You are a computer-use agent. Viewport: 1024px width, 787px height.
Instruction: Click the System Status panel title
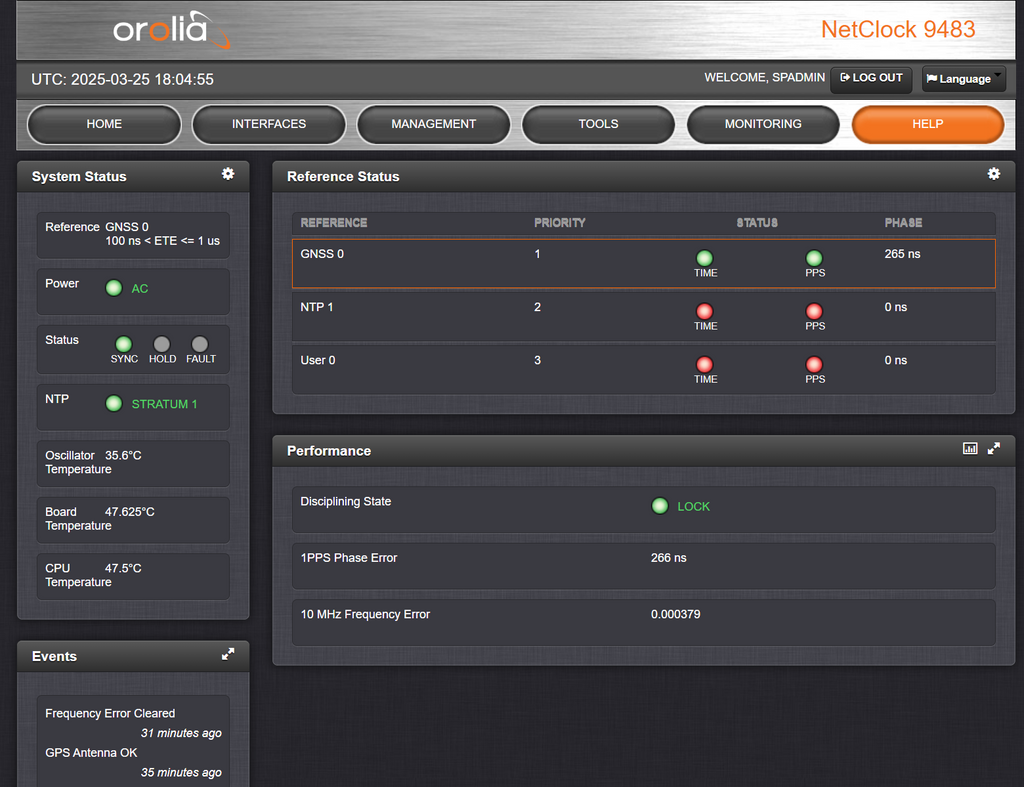[79, 176]
